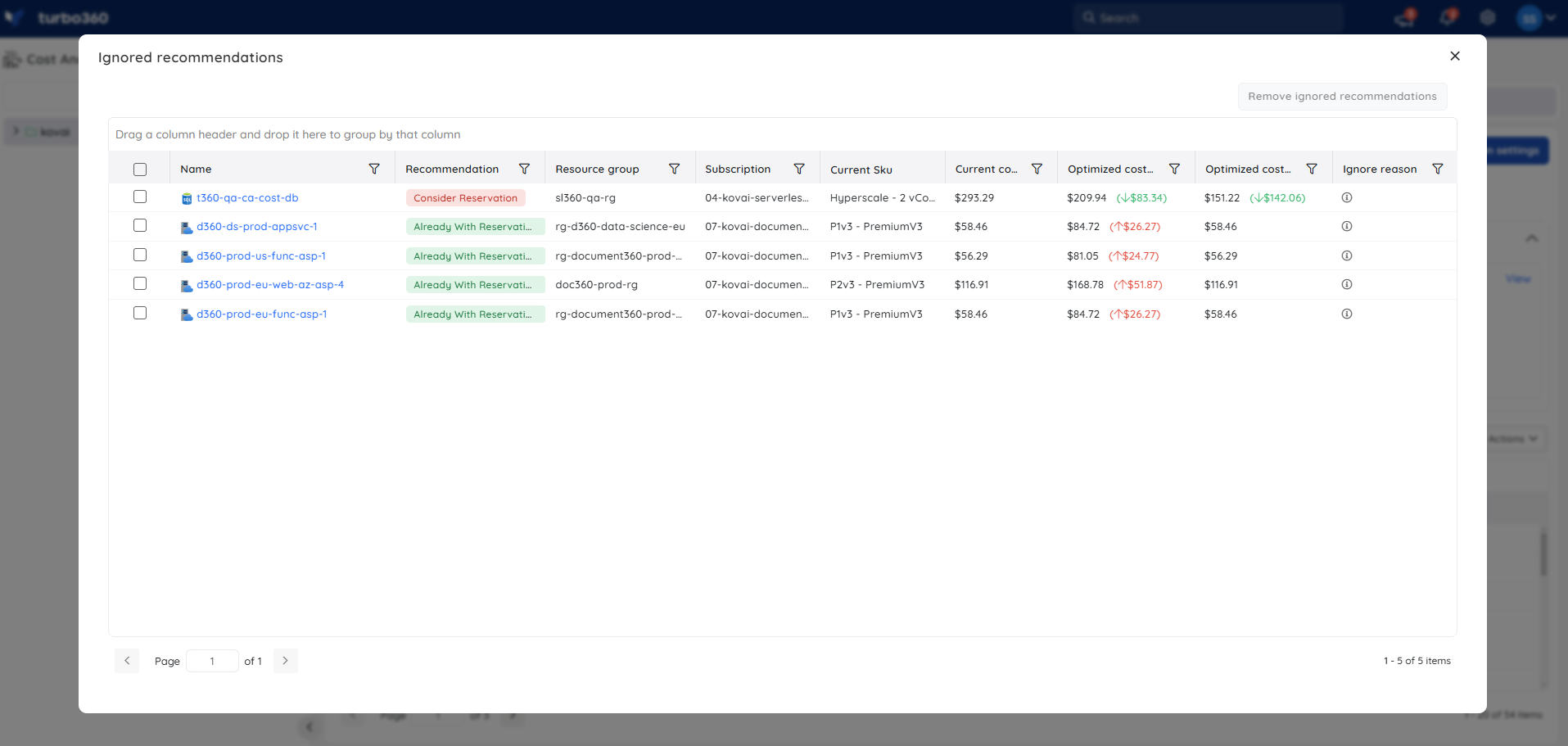The height and width of the screenshot is (746, 1568).
Task: Open the d360-prod-us-func-asp-1 resource link
Action: point(261,255)
